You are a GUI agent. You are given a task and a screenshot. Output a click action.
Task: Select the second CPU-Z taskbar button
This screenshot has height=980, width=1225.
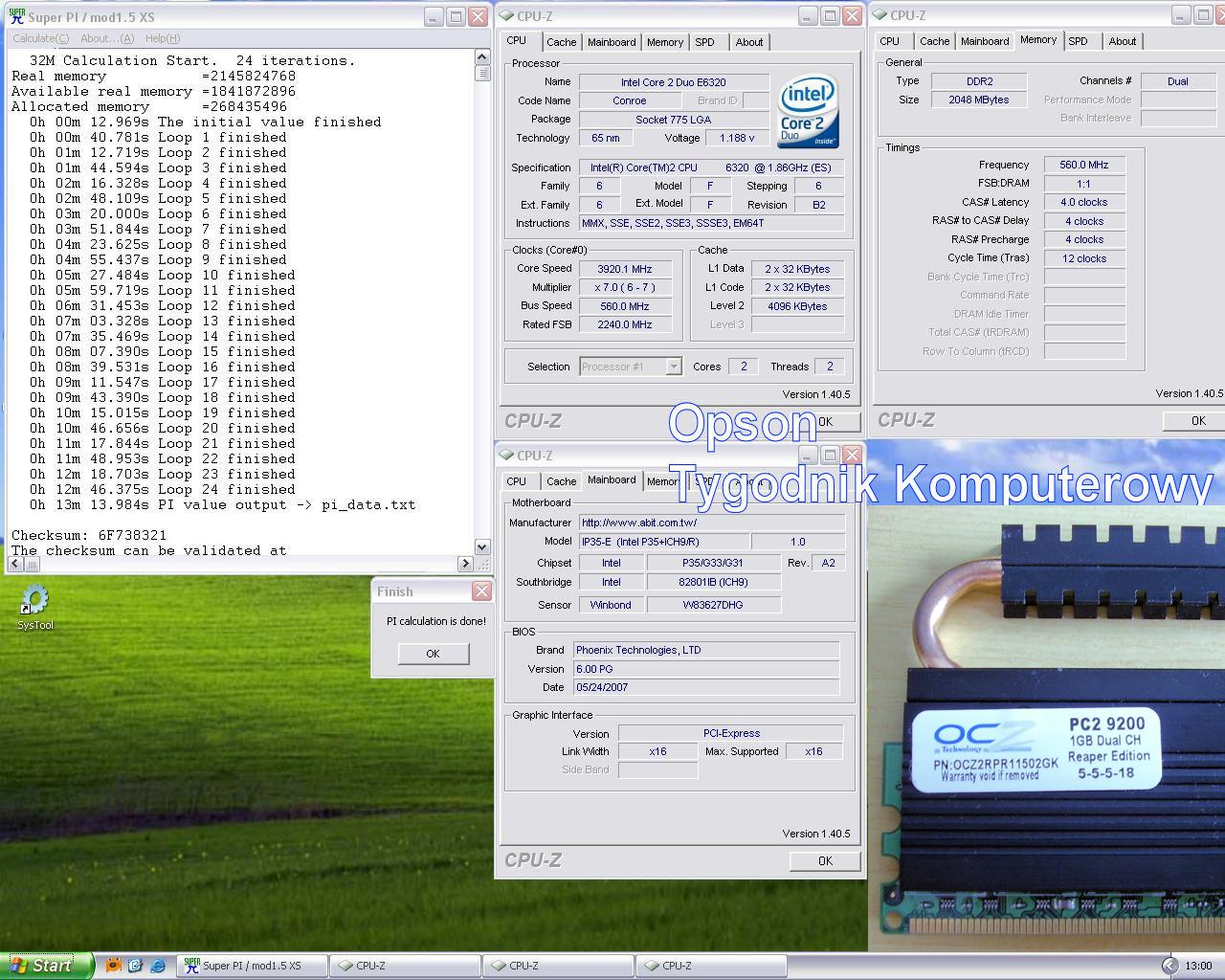(558, 966)
